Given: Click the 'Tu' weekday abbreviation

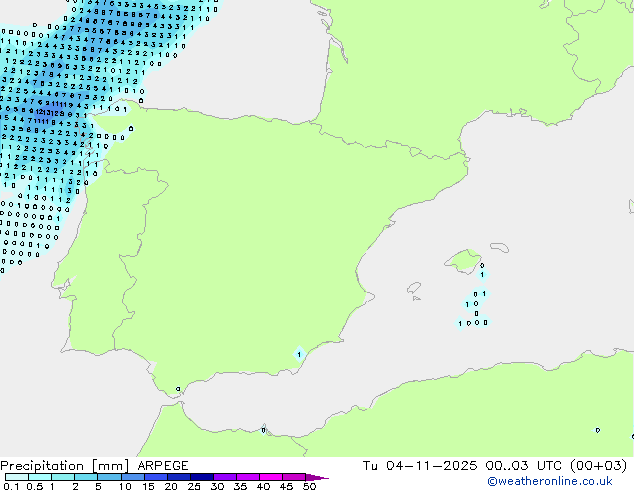Looking at the screenshot, I should coord(370,466).
